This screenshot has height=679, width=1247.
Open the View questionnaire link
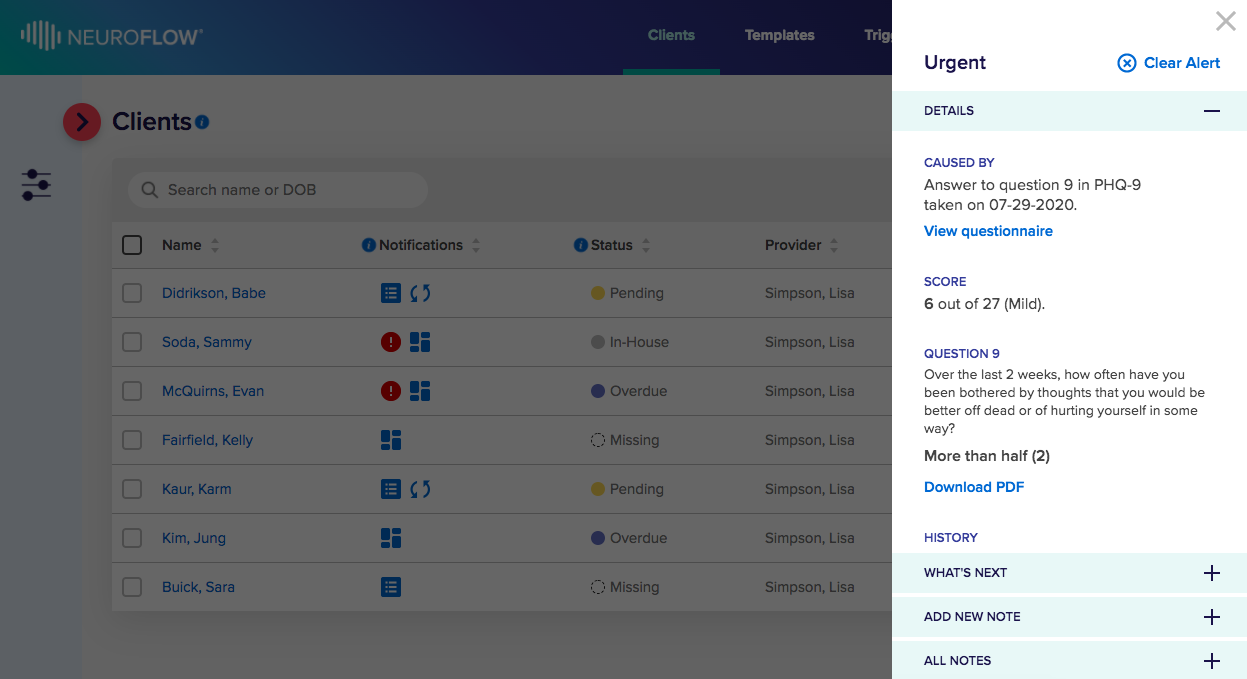988,231
